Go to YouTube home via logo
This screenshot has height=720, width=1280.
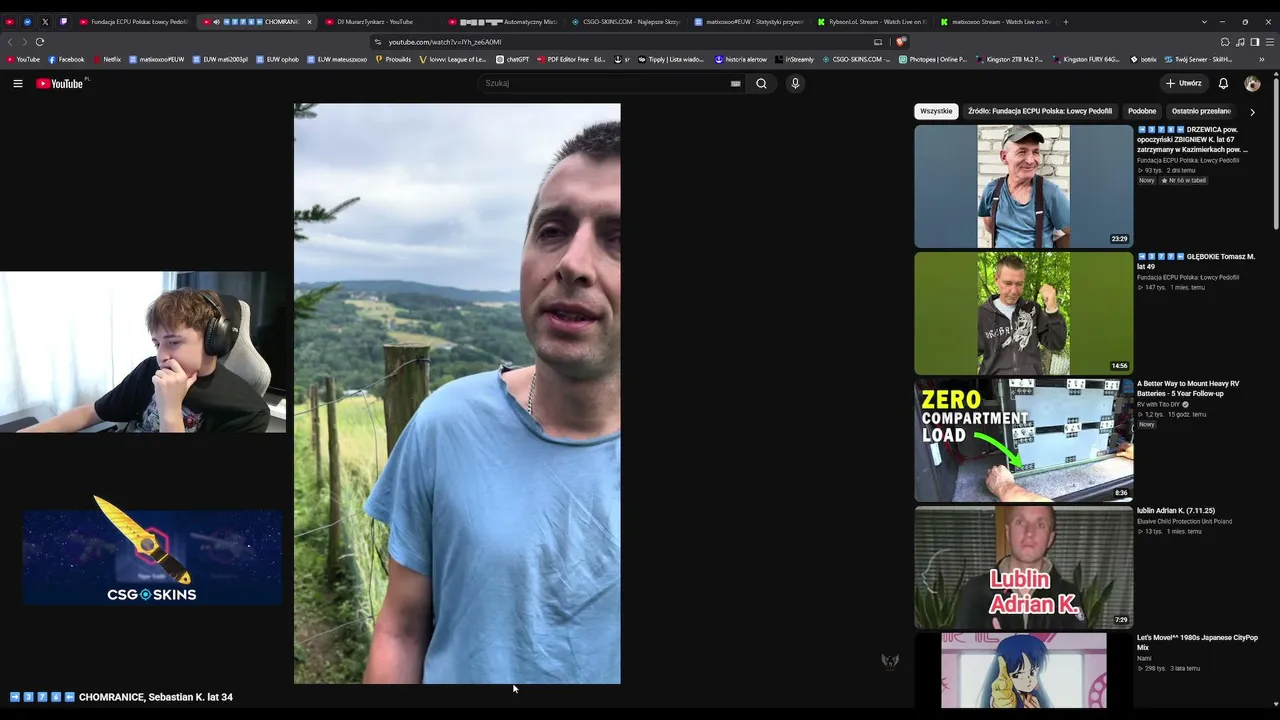click(x=60, y=84)
